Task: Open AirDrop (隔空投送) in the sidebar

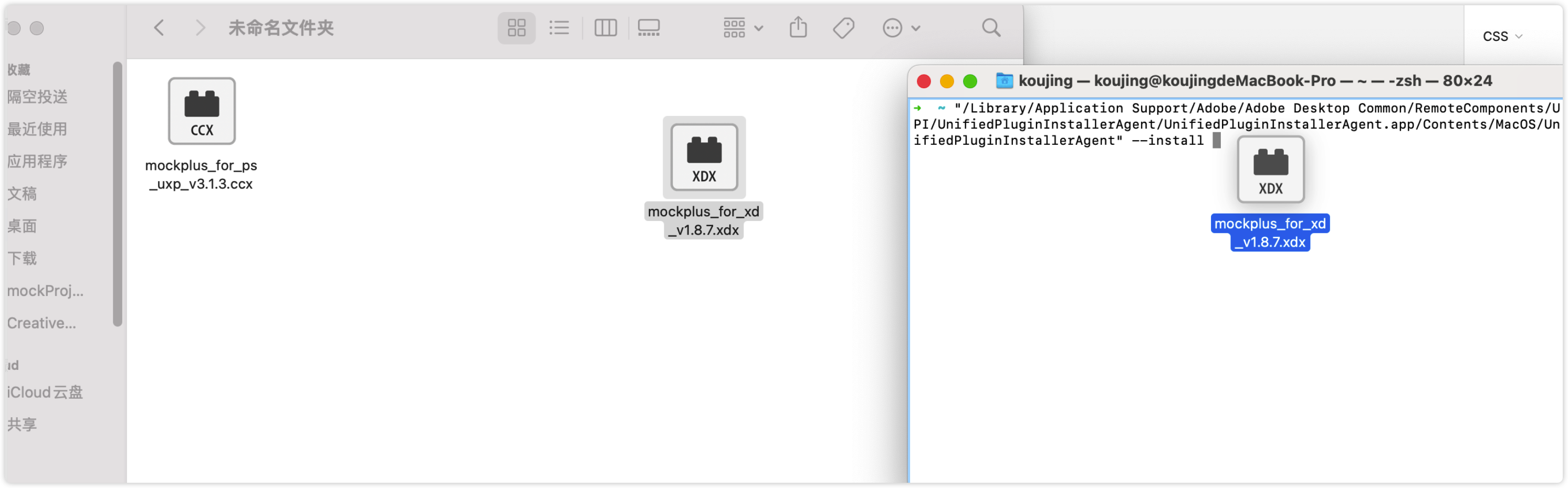Action: [38, 97]
